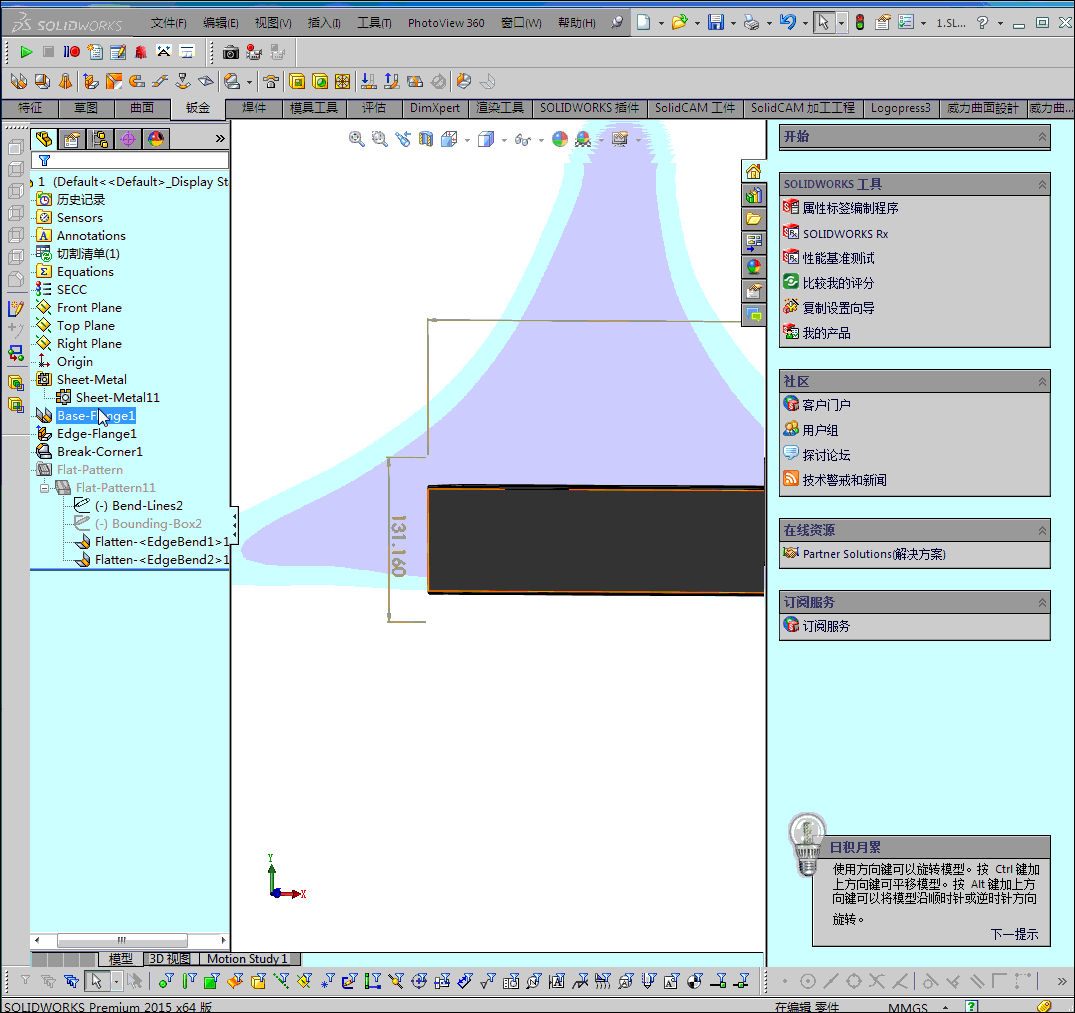1075x1013 pixels.
Task: Click the camera screen capture icon
Action: [x=231, y=52]
